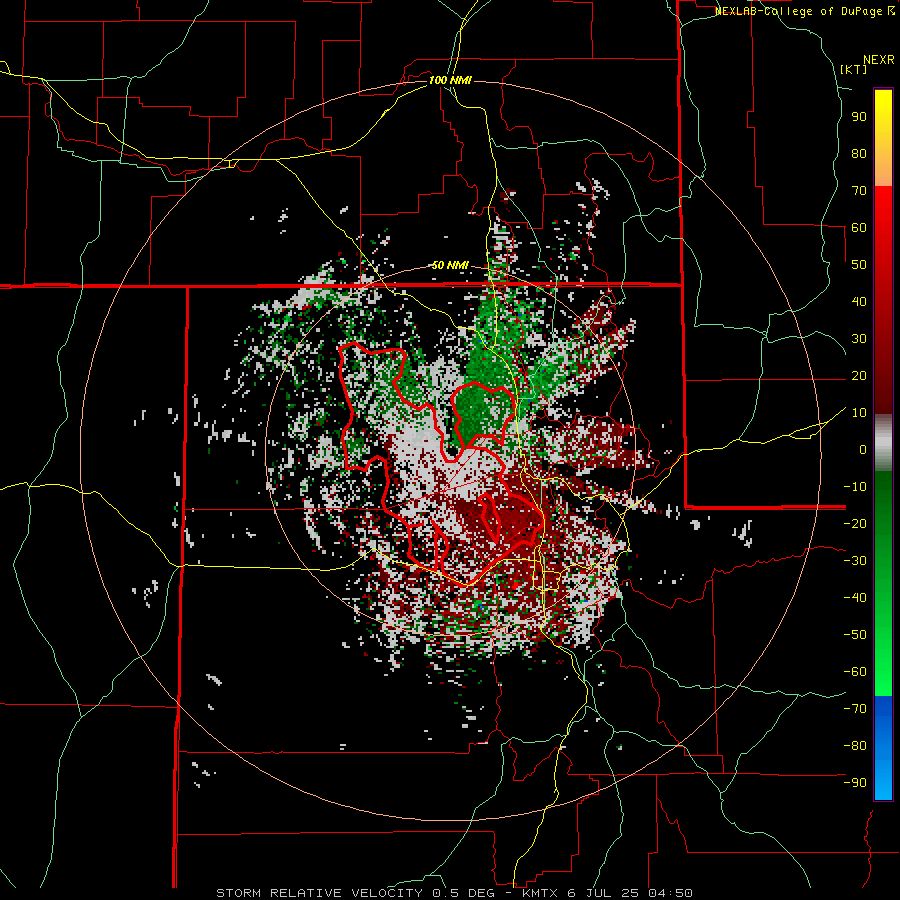Pick the gray zero-velocity color bar segment

pyautogui.click(x=883, y=443)
